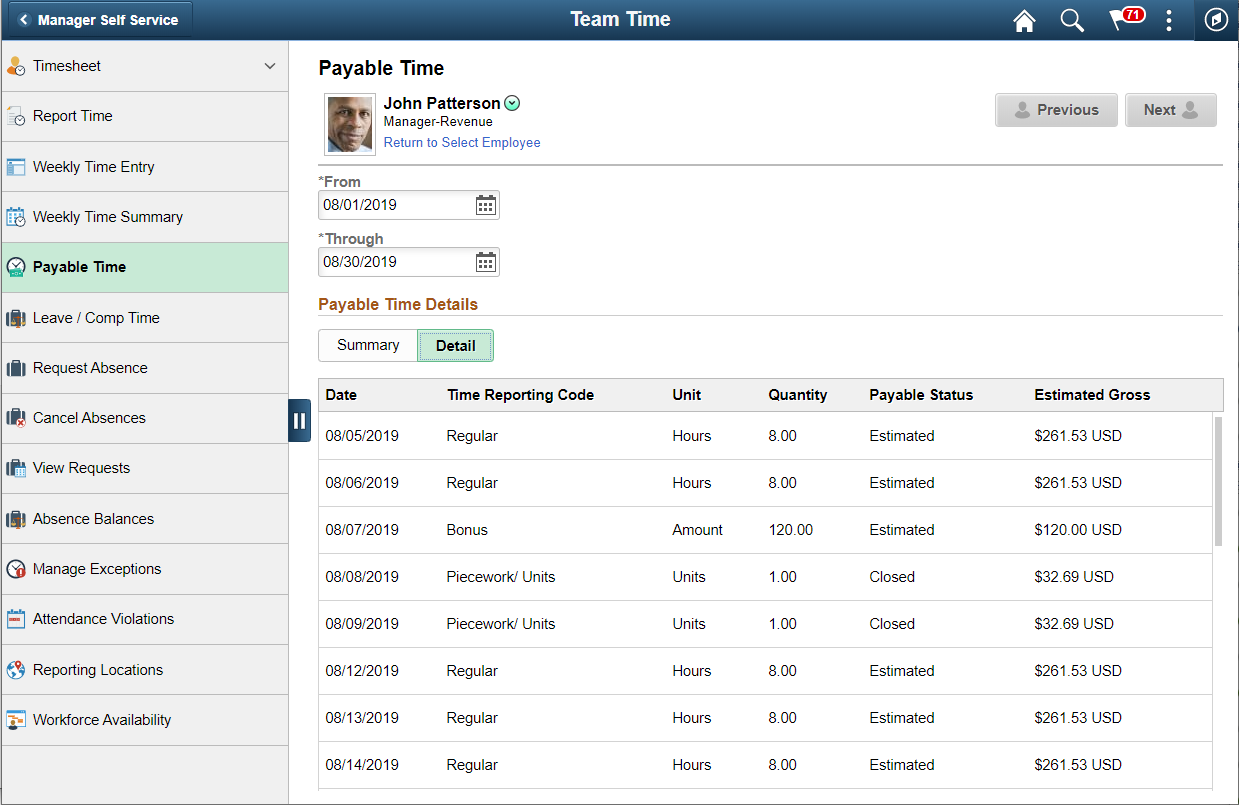Screen dimensions: 1239x805
Task: Click the Bonus time reporting code
Action: tap(467, 530)
